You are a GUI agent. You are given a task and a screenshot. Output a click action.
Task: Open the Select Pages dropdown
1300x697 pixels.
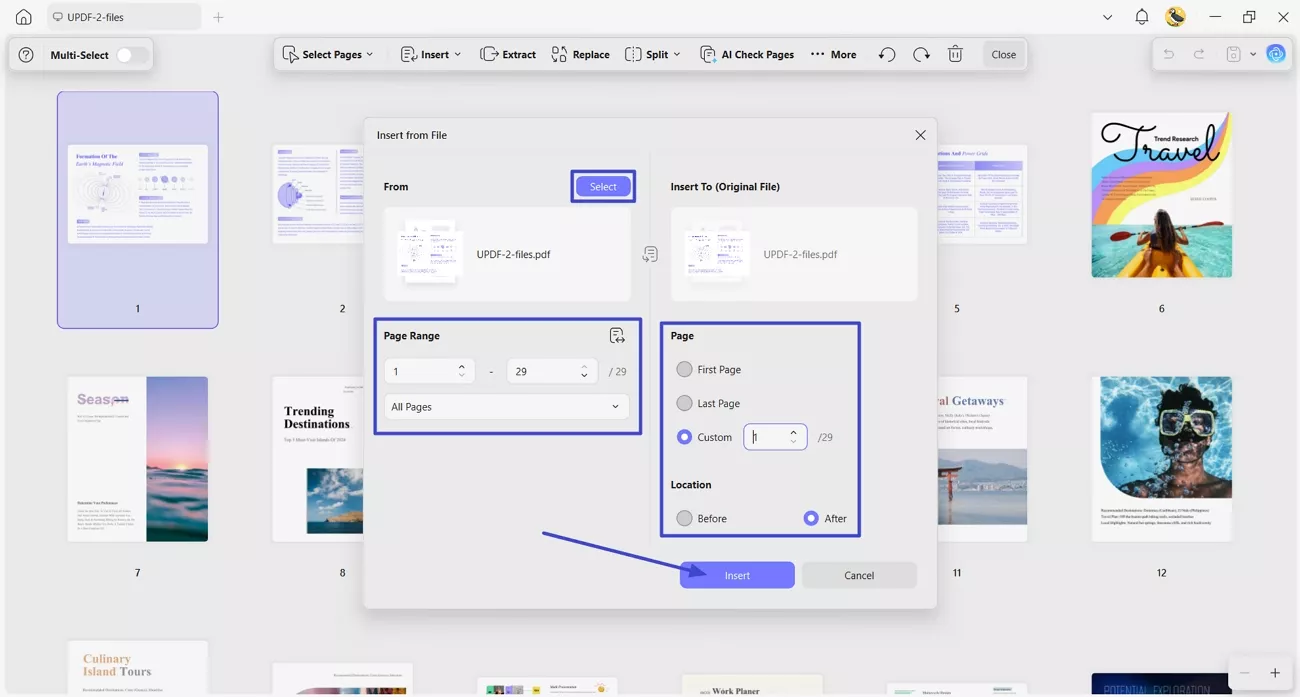330,54
